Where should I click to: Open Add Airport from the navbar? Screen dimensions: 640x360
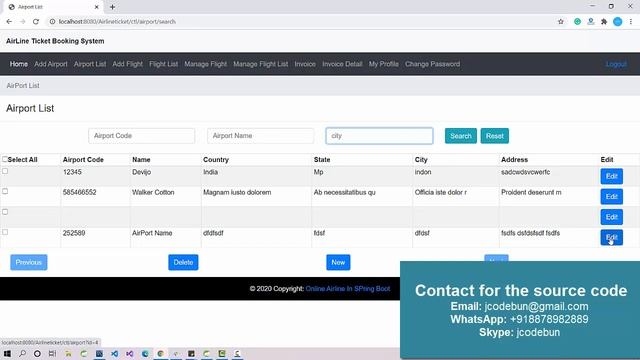[x=51, y=64]
